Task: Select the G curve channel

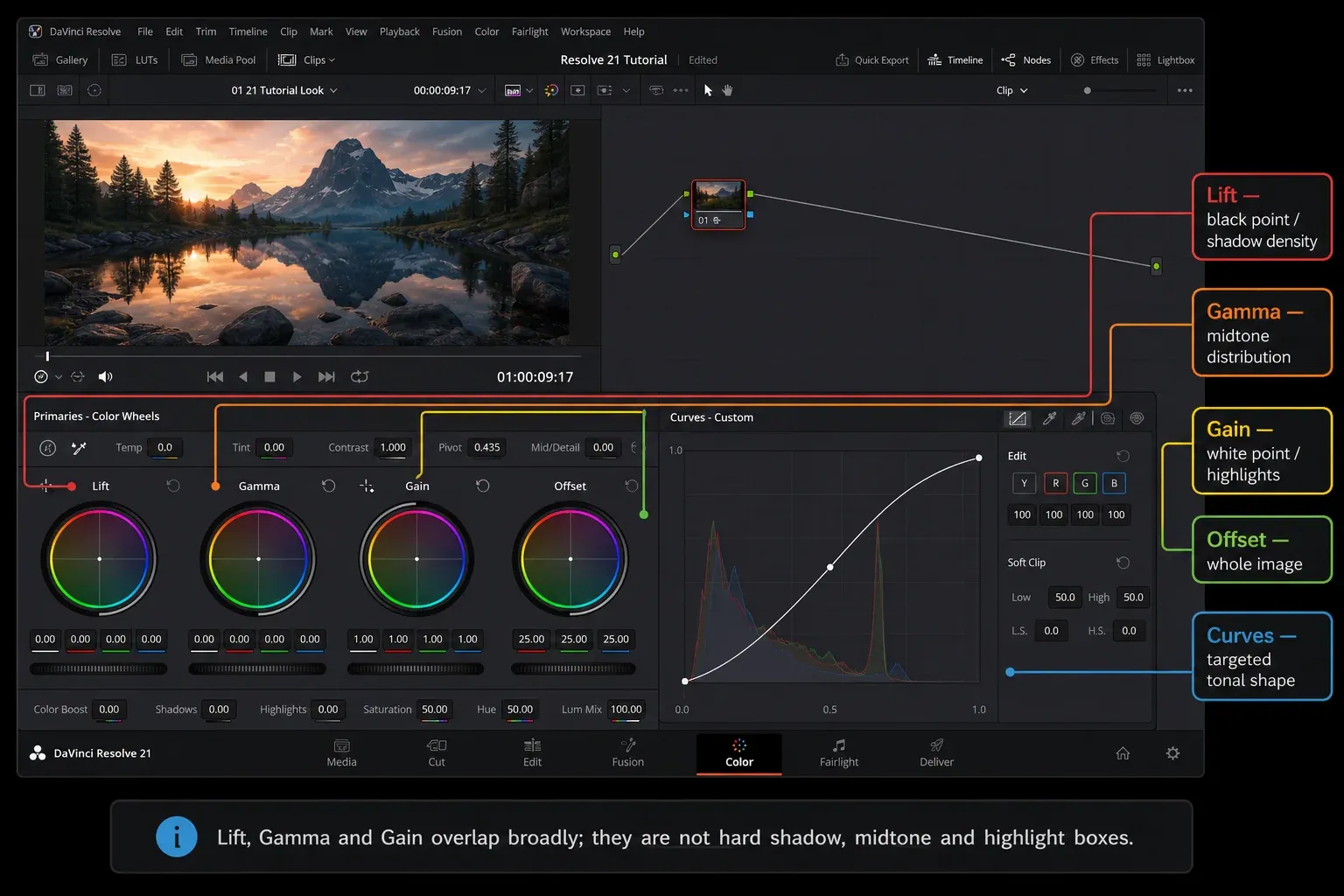Action: click(x=1085, y=483)
